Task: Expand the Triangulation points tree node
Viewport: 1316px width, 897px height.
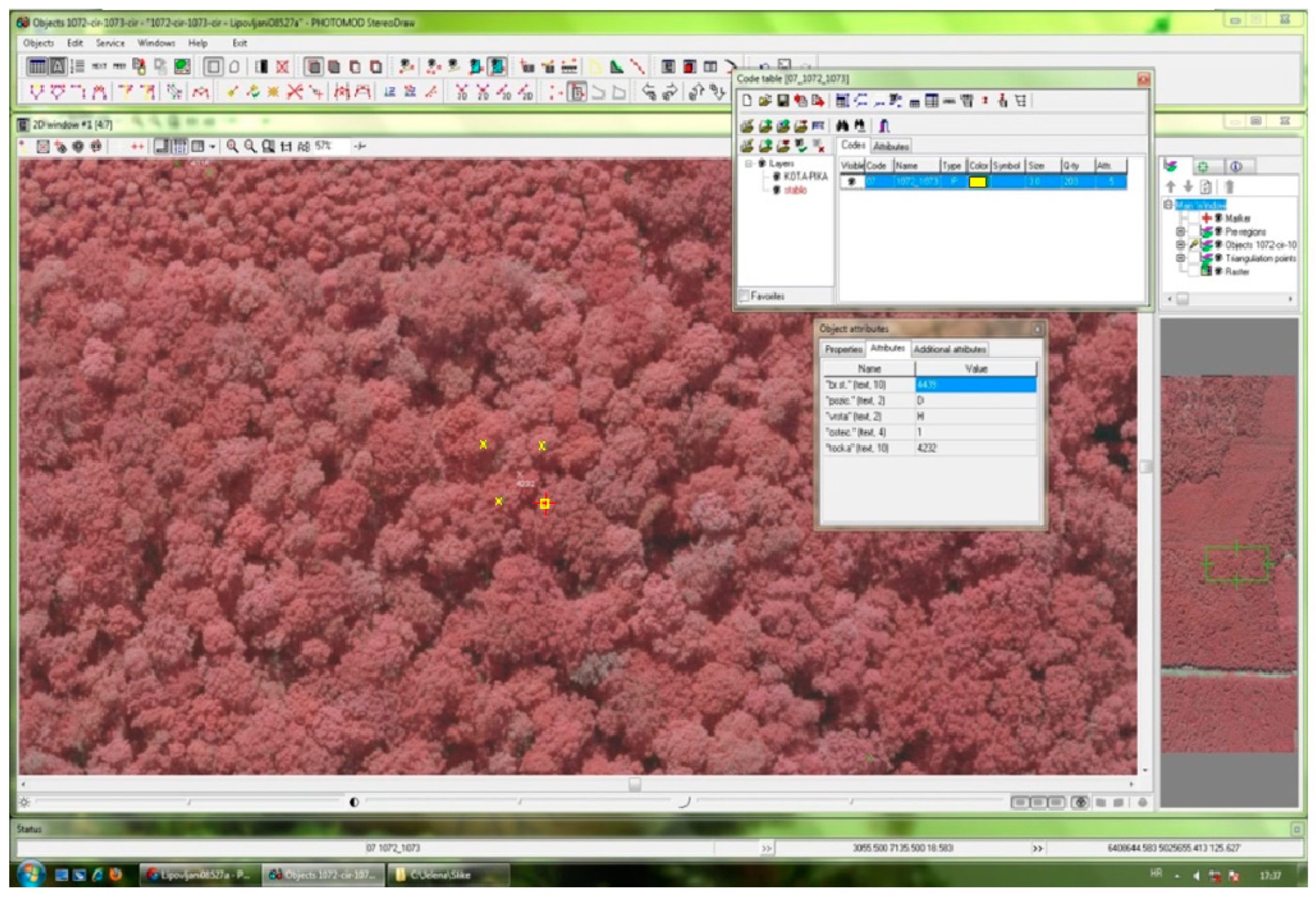Action: [1181, 258]
